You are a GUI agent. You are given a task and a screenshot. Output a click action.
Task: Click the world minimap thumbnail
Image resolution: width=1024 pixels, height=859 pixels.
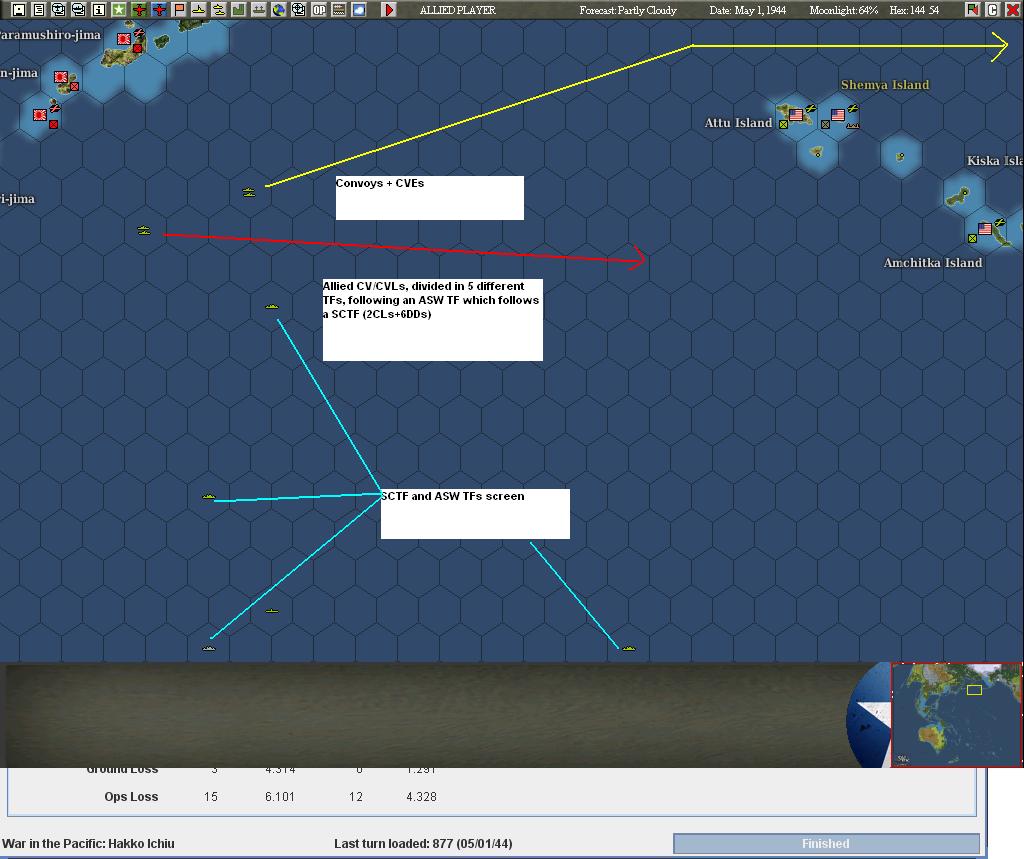[956, 714]
